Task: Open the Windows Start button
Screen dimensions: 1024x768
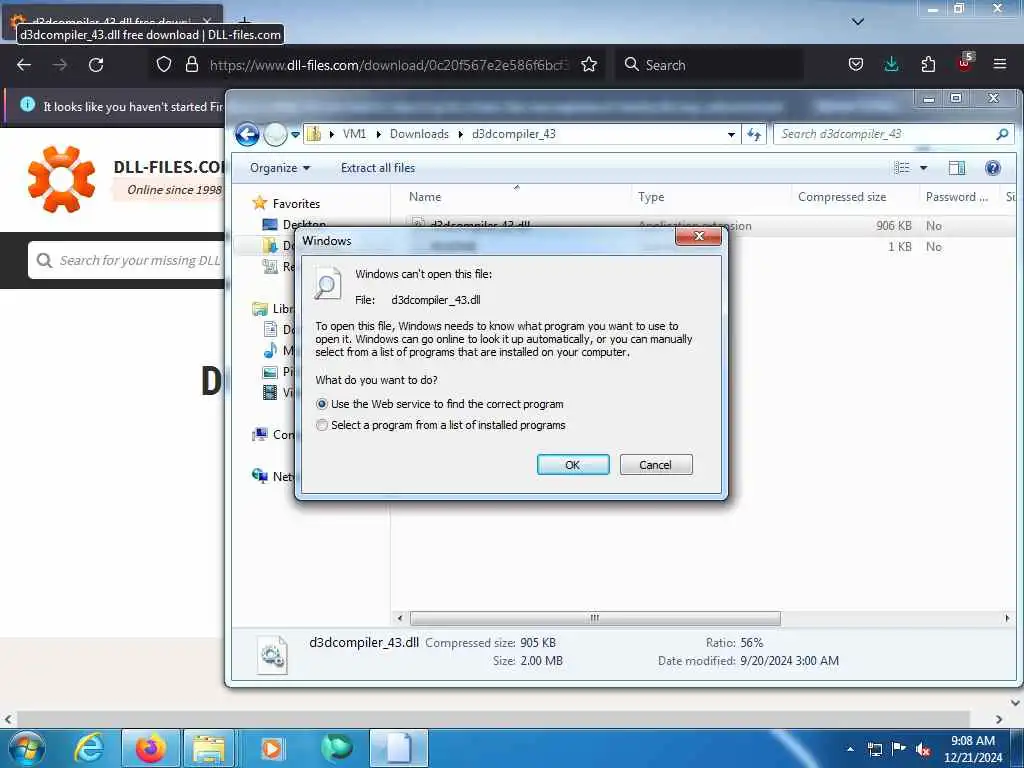Action: pos(27,748)
